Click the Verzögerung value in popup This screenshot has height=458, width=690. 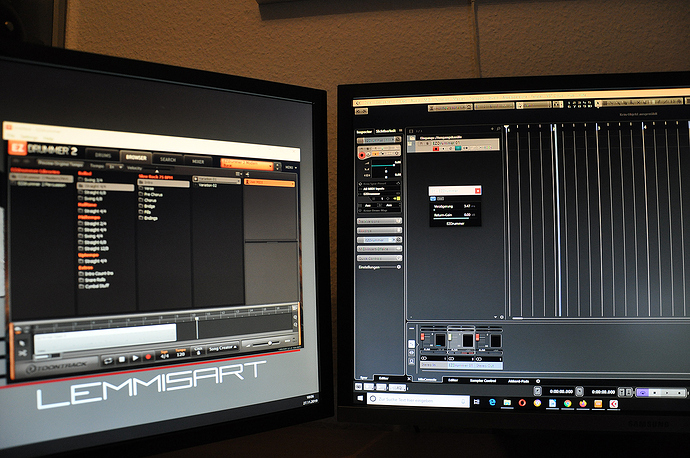tap(467, 206)
